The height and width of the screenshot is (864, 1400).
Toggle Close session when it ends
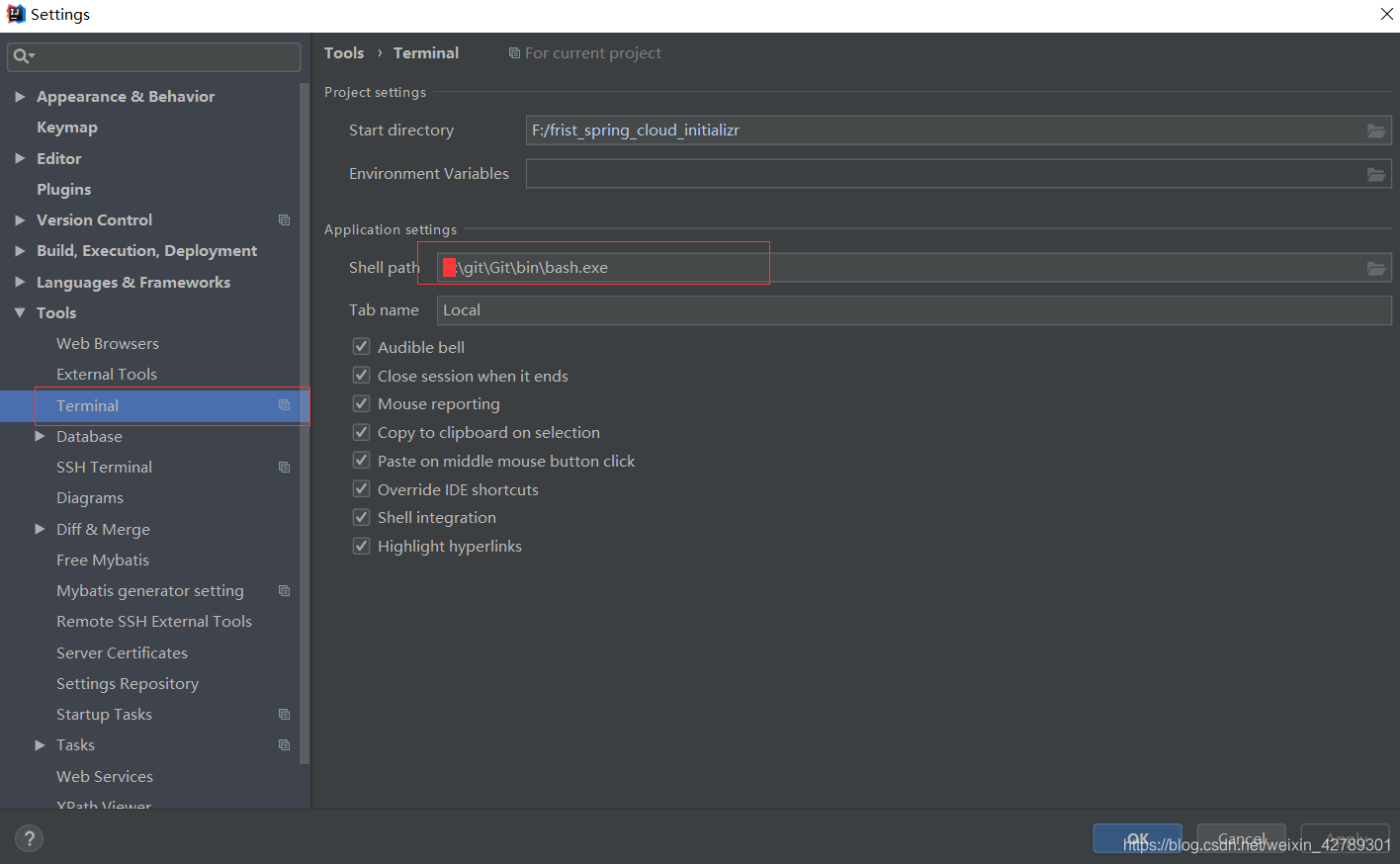click(362, 376)
